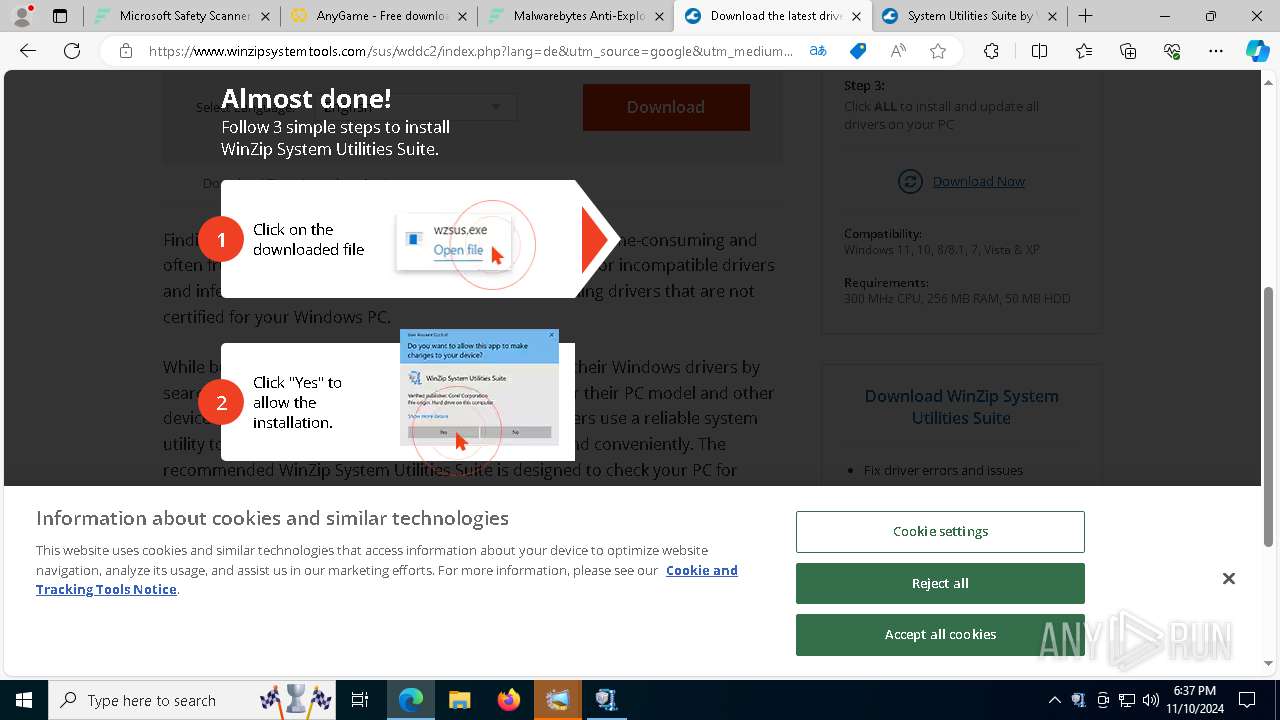Click the Download WinZip System Utilities Suite heading
Screen dimensions: 1280x720
point(961,407)
